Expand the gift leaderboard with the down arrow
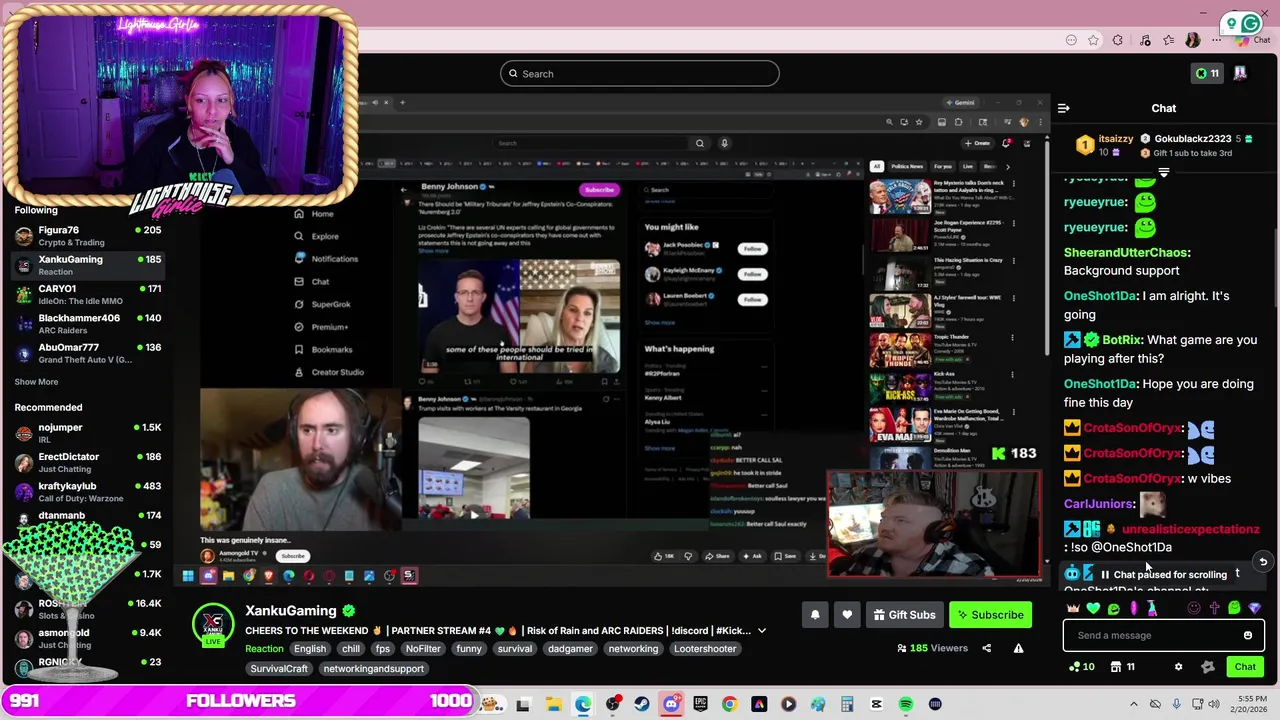1280x720 pixels. (1163, 173)
